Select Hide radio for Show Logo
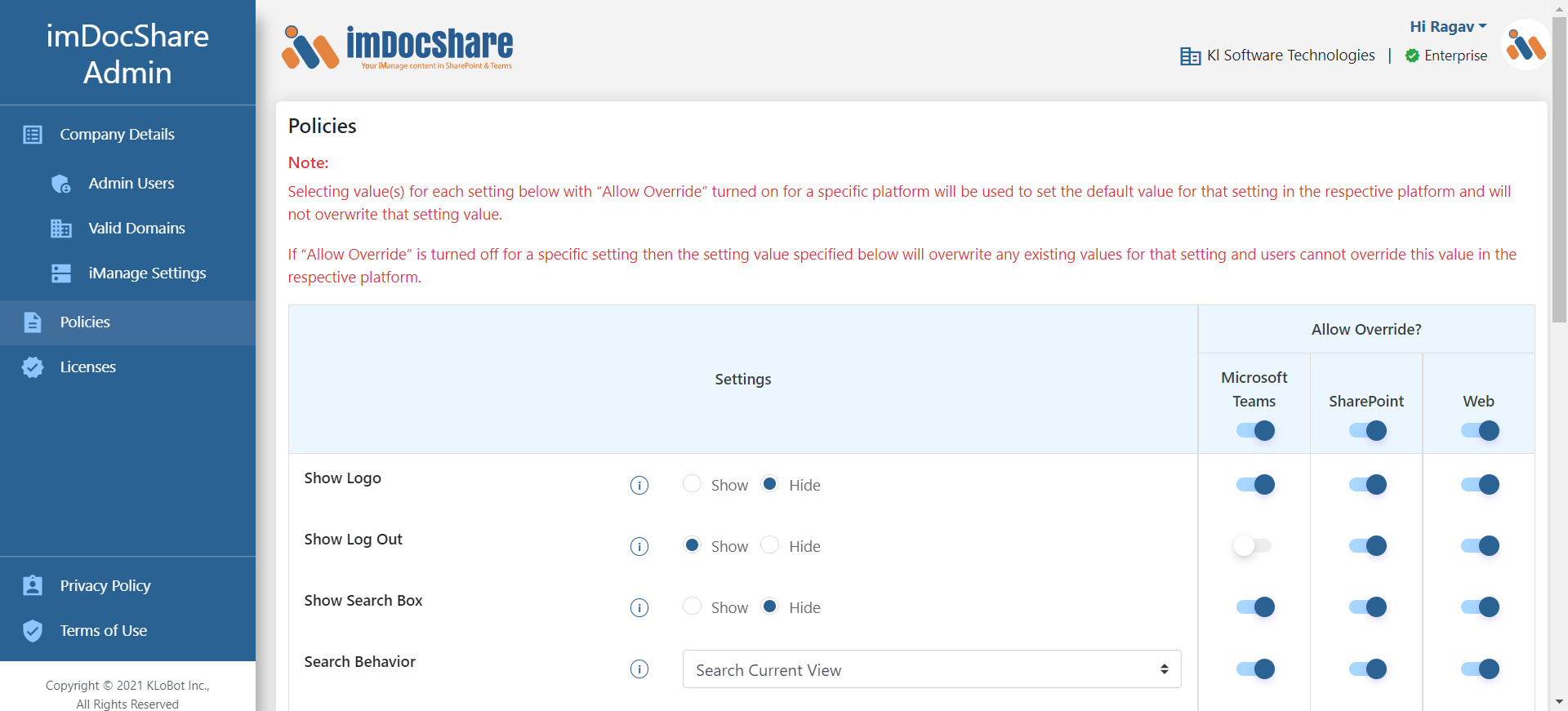 point(769,484)
